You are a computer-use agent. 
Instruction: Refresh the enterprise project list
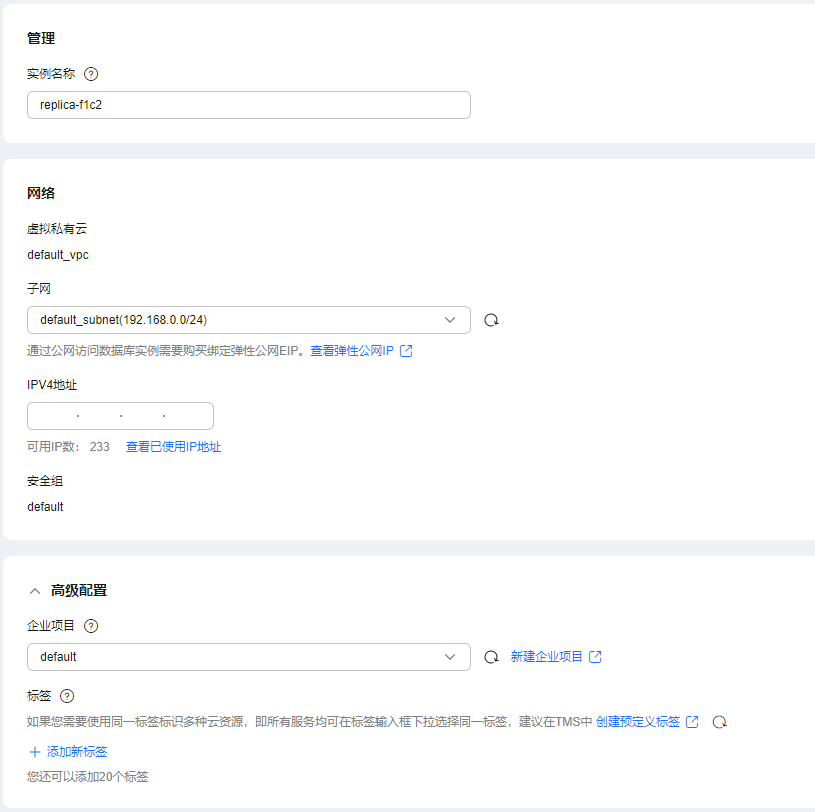(491, 657)
